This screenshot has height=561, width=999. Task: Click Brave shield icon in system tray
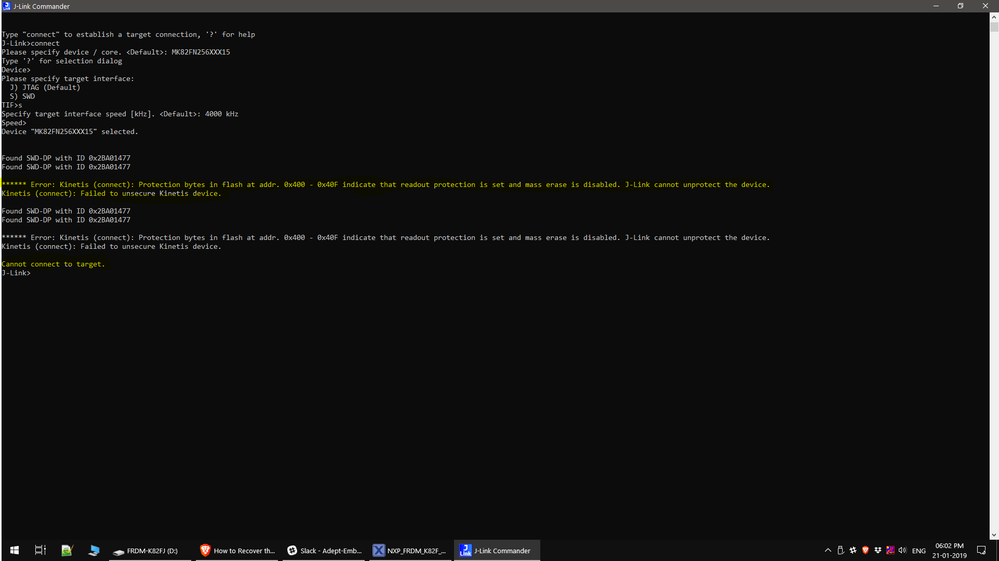[865, 550]
